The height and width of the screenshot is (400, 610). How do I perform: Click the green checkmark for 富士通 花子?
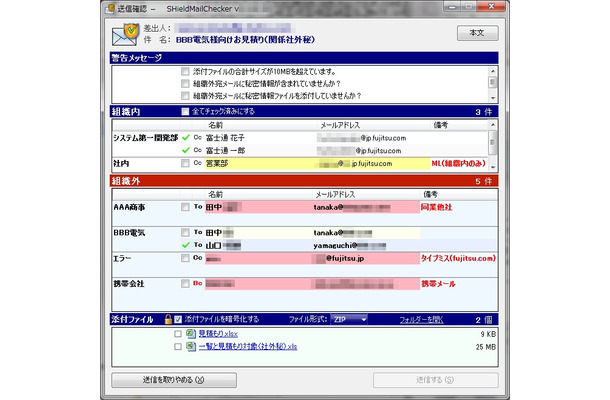coord(186,137)
